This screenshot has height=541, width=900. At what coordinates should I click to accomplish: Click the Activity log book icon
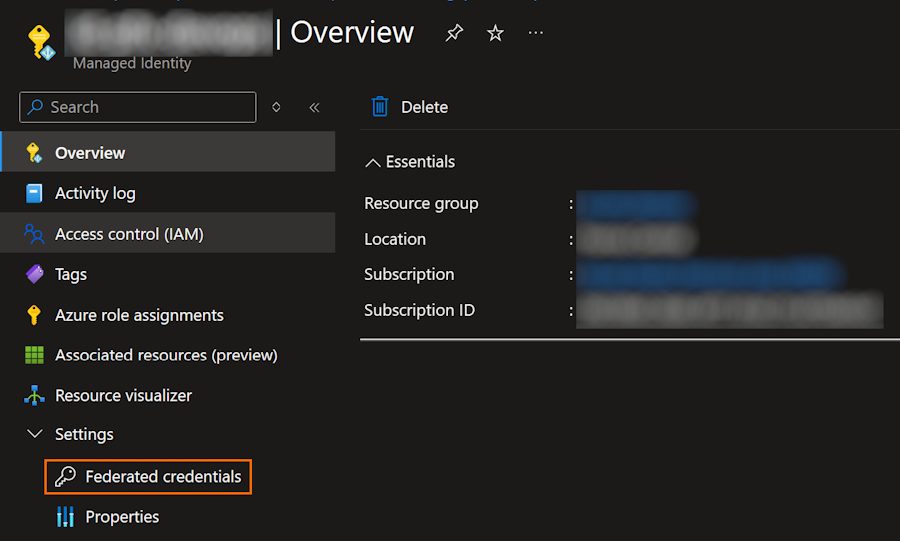point(34,193)
